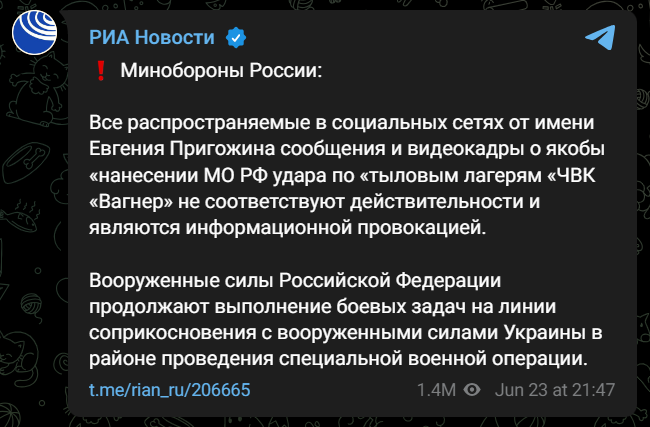Screen dimensions: 650x427
Task: Click the dog bowl with bone doodle
Action: point(26,163)
